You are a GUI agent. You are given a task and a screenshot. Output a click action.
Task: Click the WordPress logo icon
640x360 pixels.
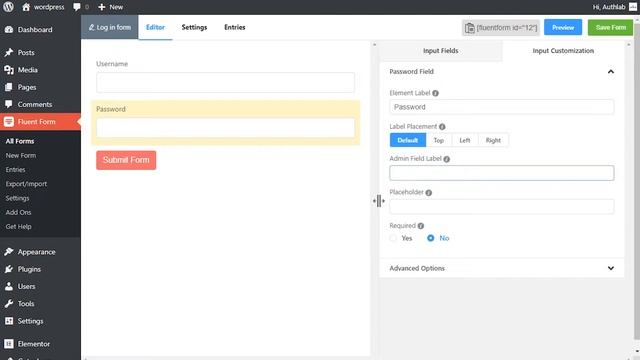[8, 7]
